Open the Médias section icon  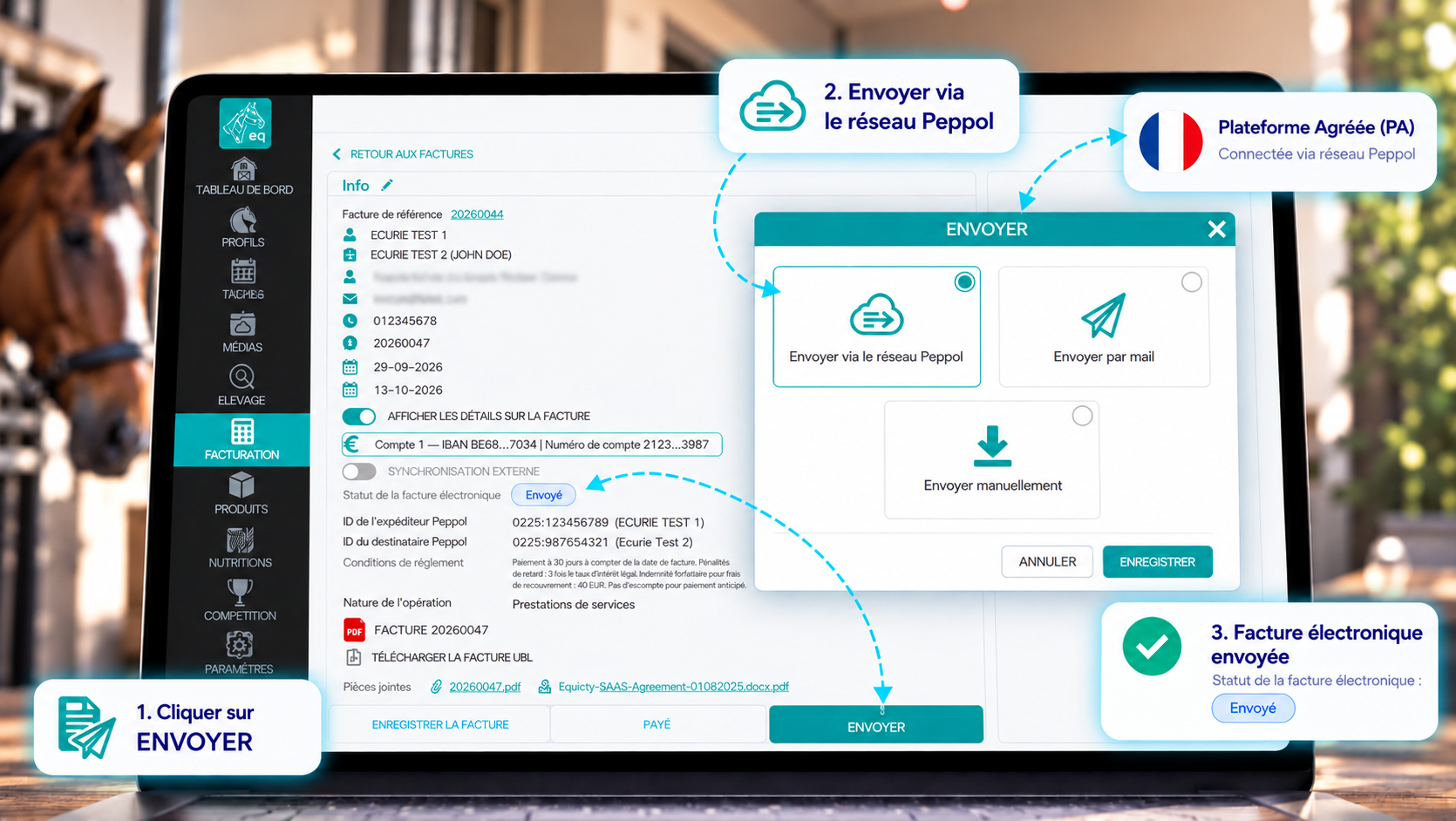click(x=242, y=324)
